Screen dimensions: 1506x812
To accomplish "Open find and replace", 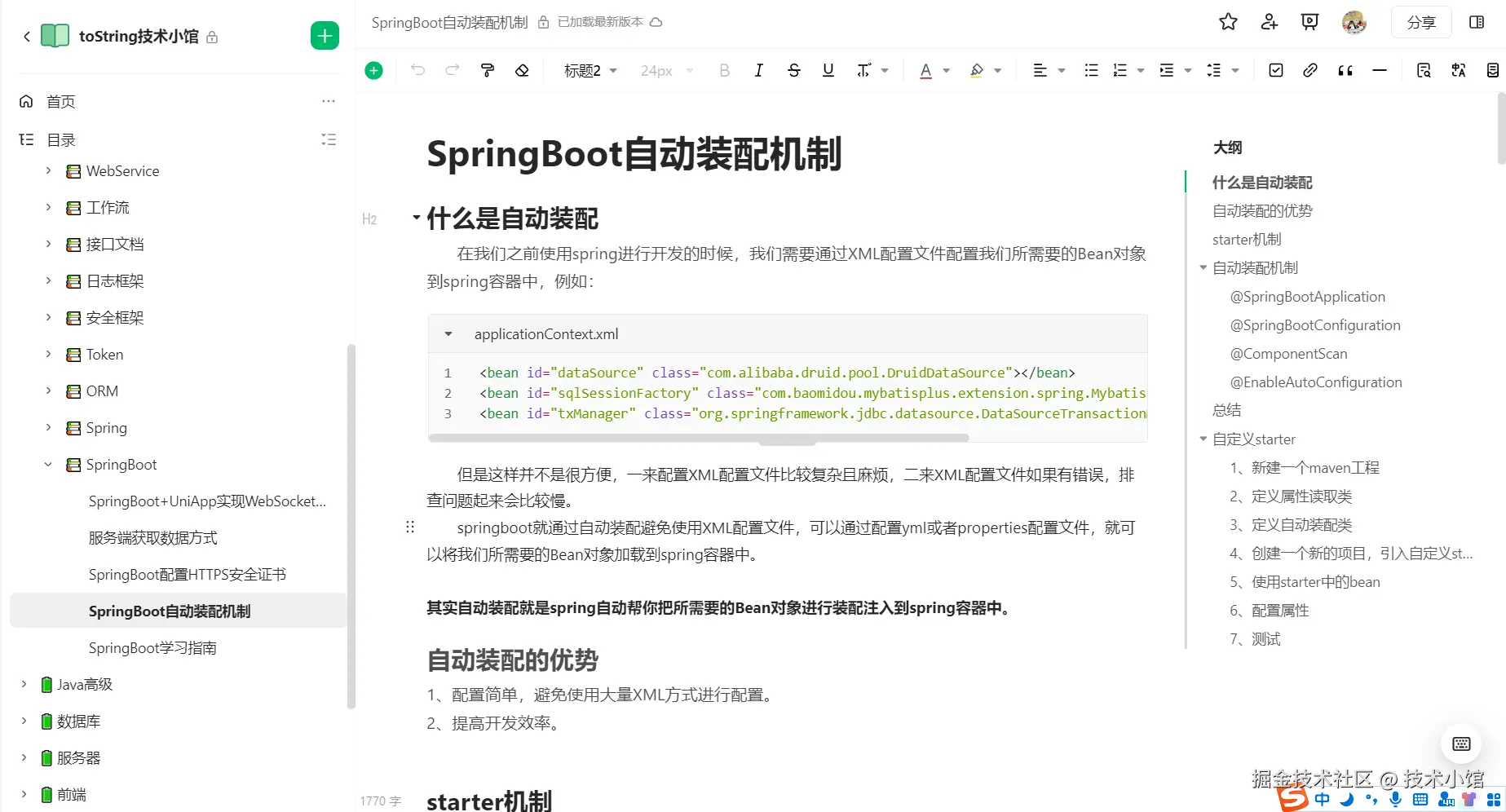I will point(1424,70).
